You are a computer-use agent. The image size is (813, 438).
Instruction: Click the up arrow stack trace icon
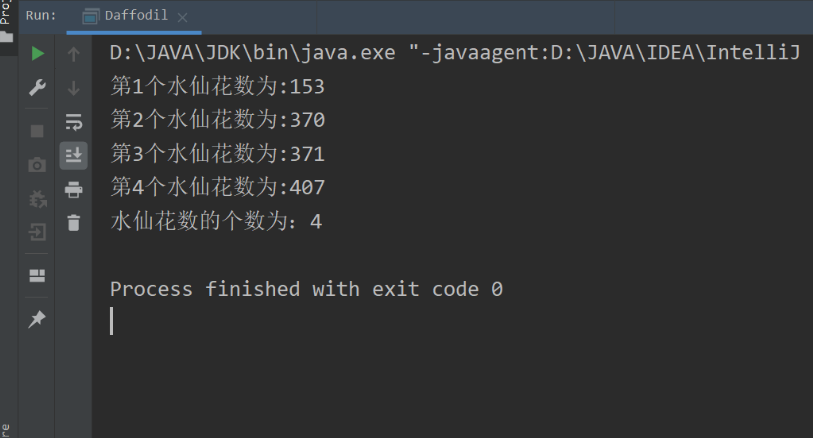pyautogui.click(x=74, y=54)
